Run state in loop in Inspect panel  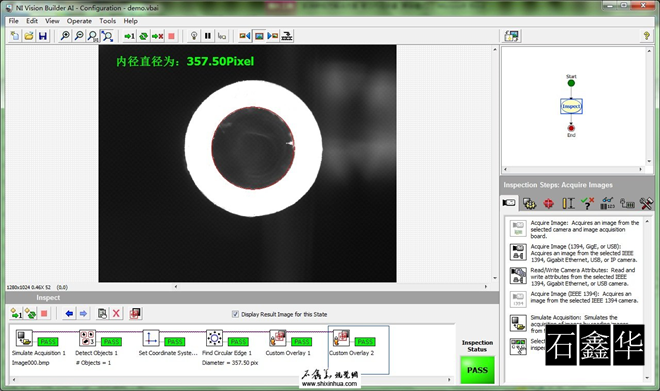(30, 314)
